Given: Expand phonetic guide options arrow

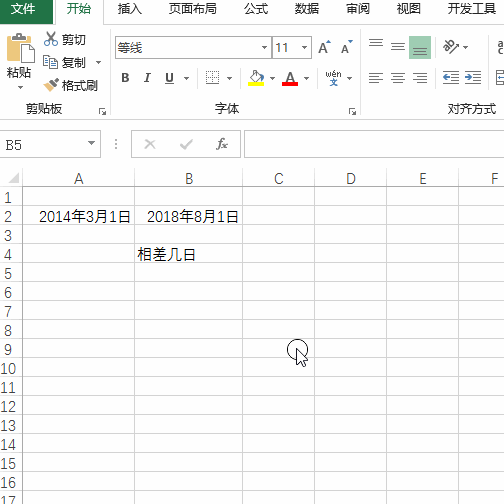Looking at the screenshot, I should pos(349,78).
